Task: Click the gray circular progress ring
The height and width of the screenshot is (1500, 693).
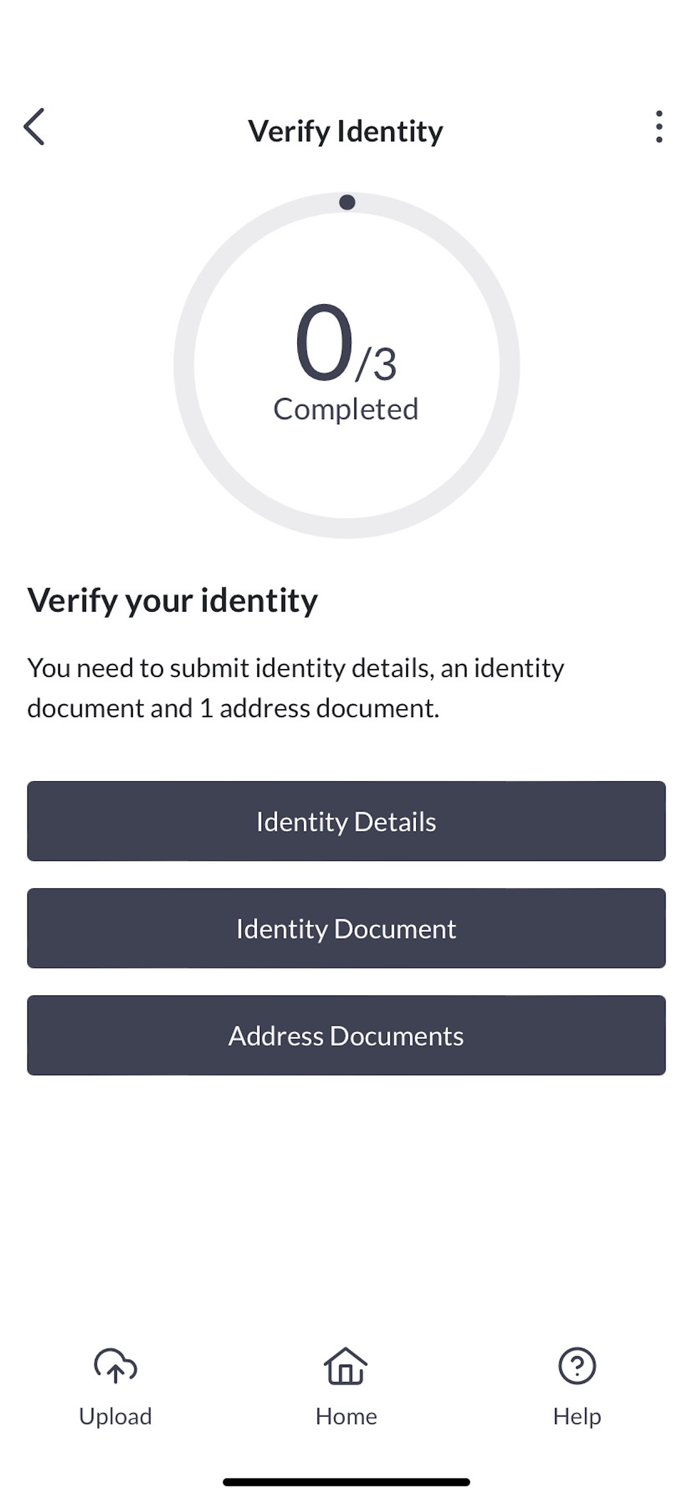Action: pyautogui.click(x=183, y=365)
